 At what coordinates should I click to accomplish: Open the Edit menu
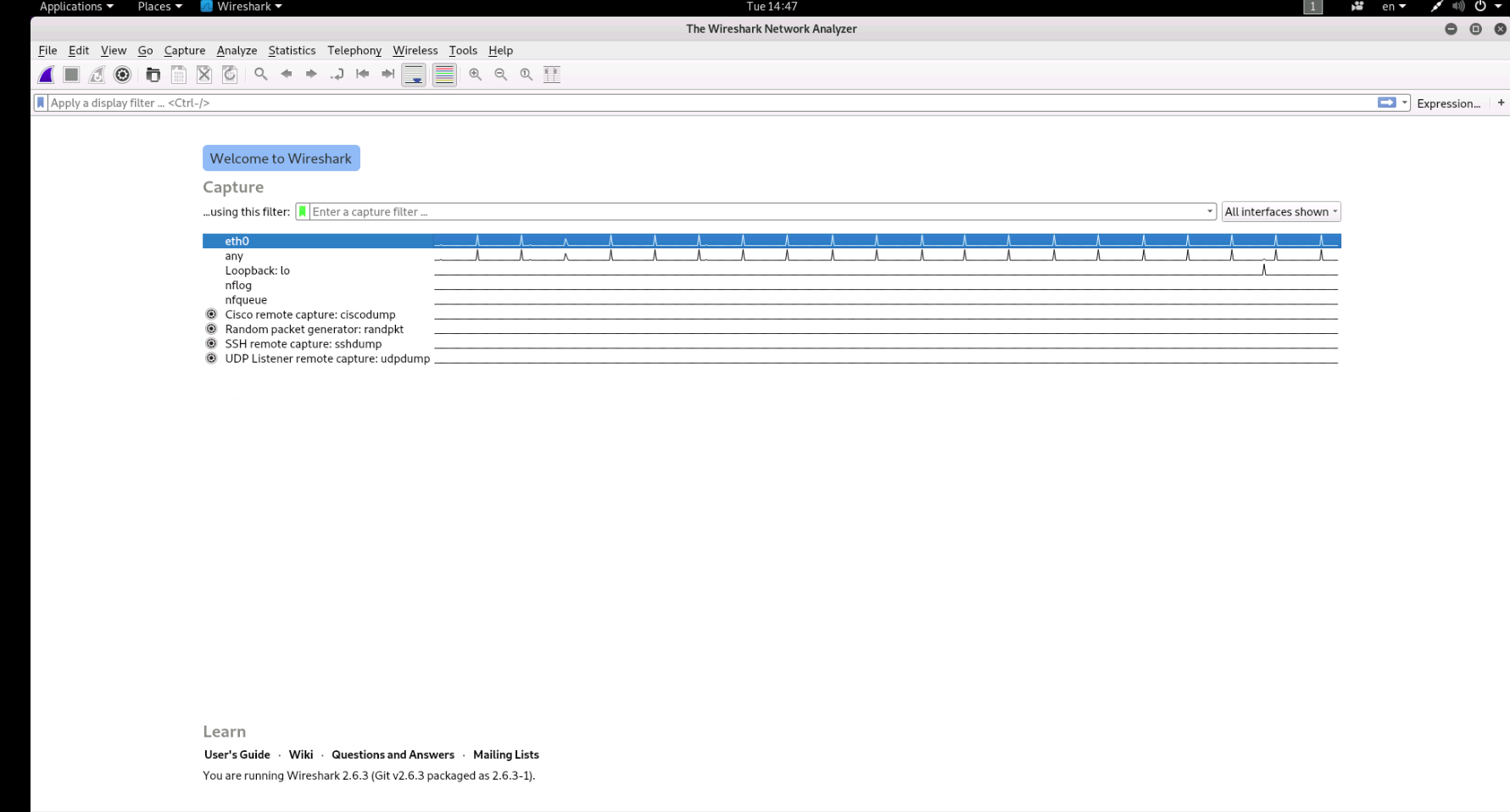tap(79, 51)
